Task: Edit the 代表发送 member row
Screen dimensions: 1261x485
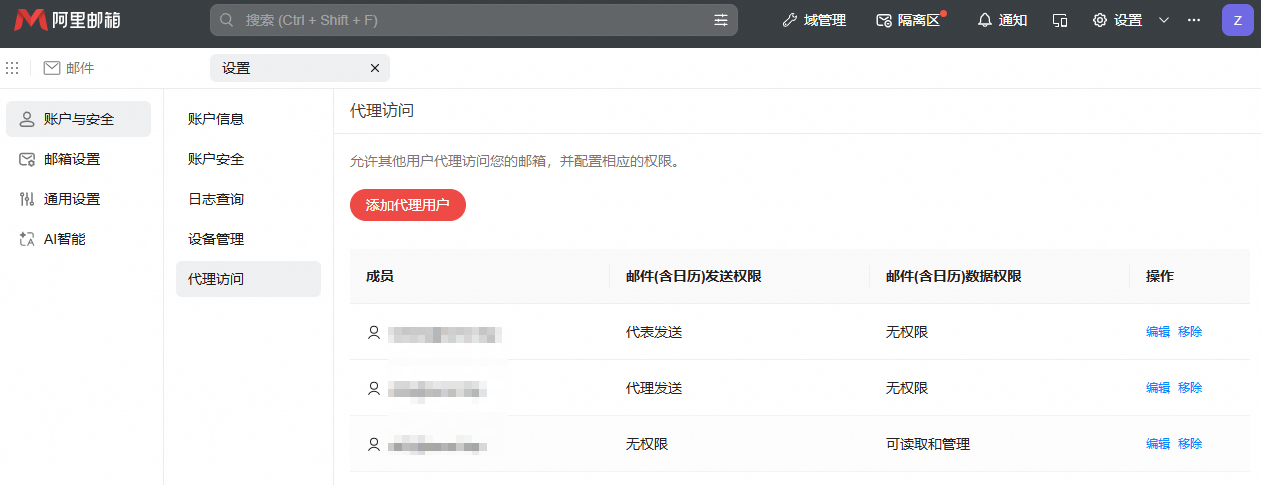Action: [1158, 332]
